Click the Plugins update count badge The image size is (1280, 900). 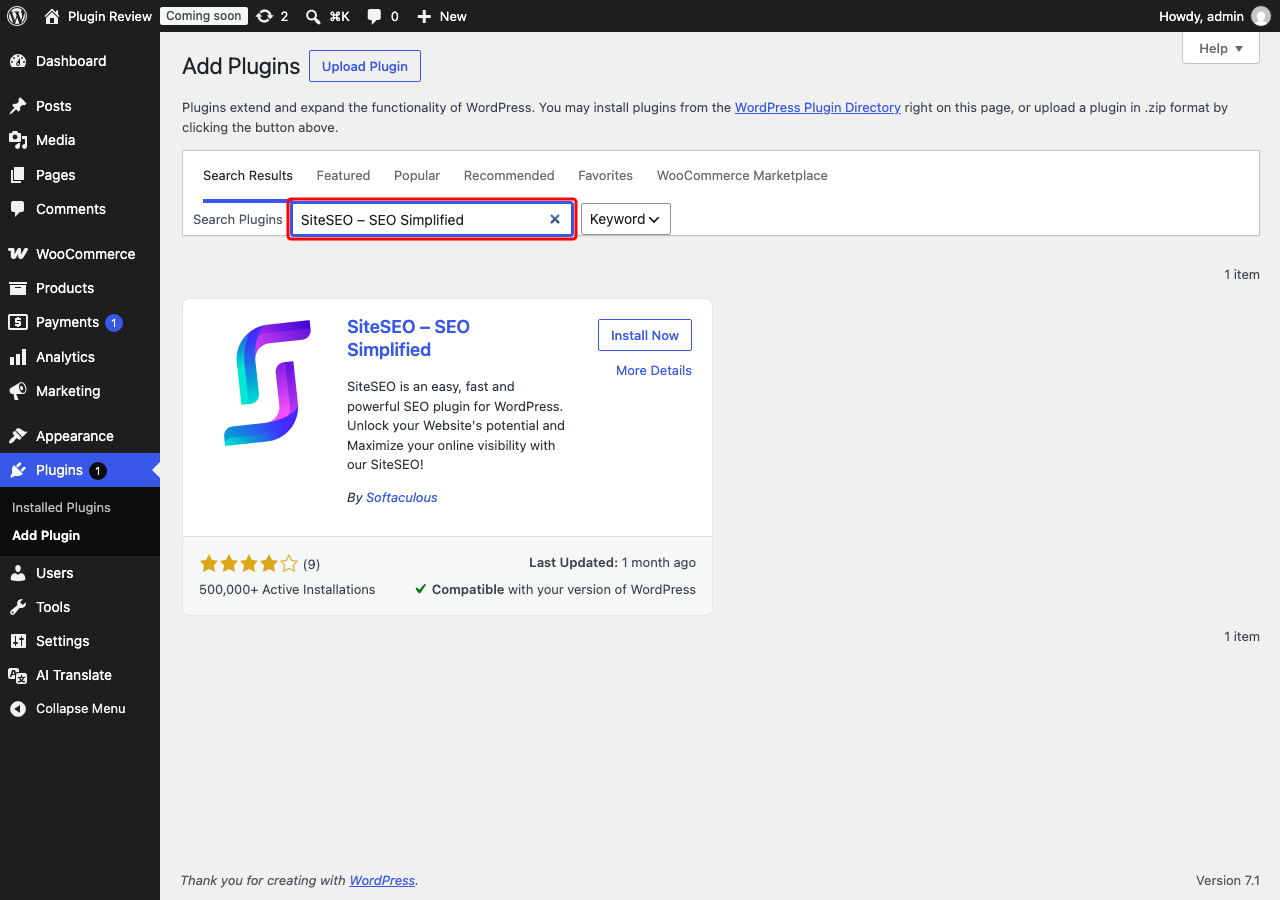pos(97,470)
